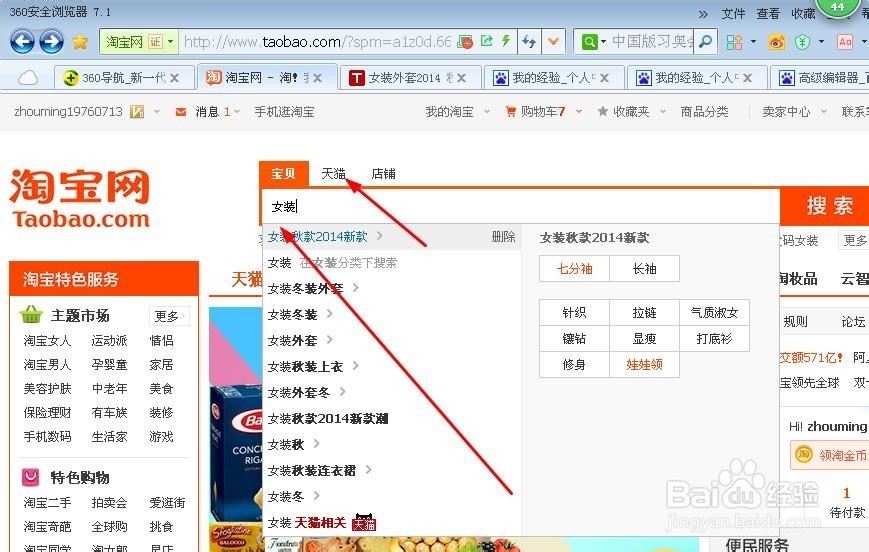Open the 淘宝女人 category link
Screen dimensions: 869x552
click(x=48, y=340)
